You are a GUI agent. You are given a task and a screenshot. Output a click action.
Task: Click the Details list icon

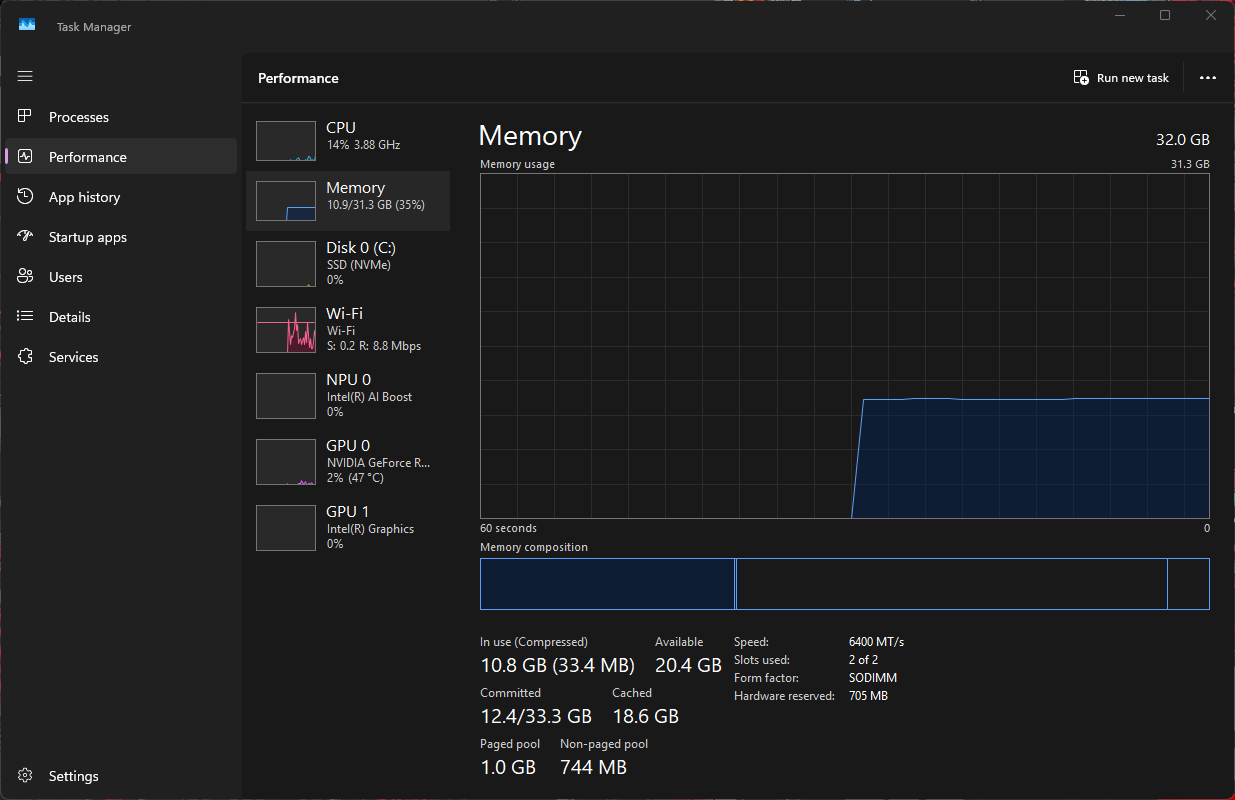coord(26,317)
